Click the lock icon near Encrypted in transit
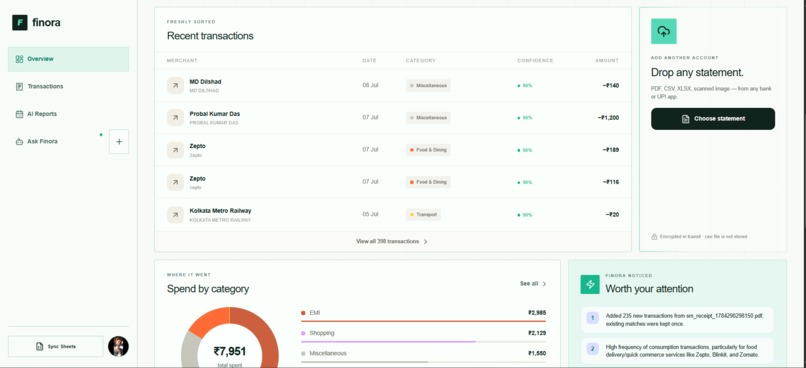This screenshot has height=368, width=806. pos(654,237)
